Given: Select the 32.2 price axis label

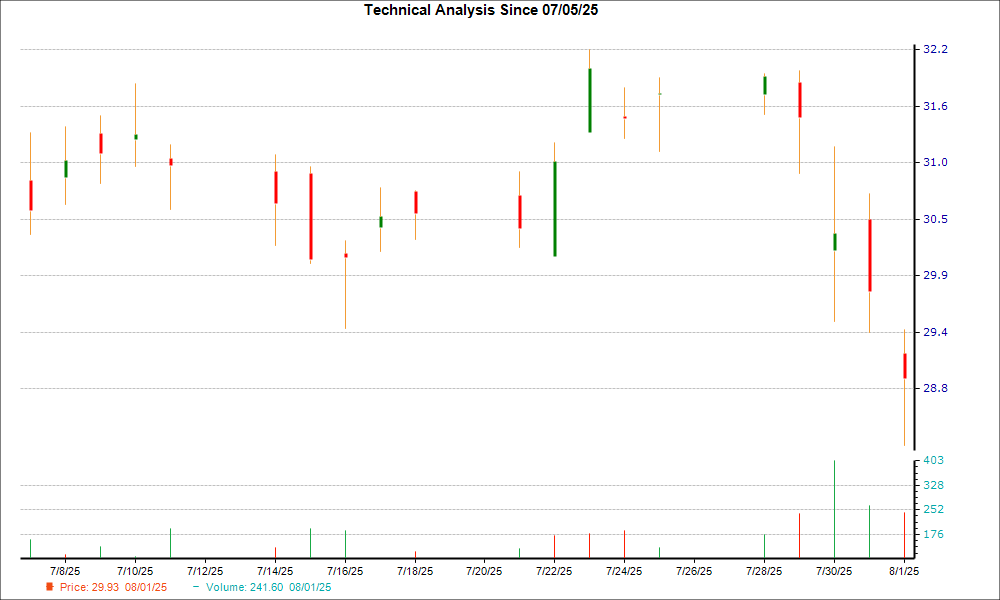Looking at the screenshot, I should (x=936, y=50).
